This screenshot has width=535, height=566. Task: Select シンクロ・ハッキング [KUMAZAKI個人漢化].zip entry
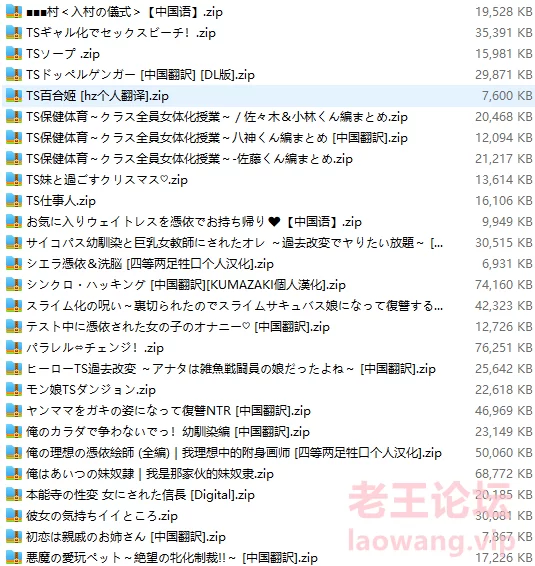pos(186,285)
